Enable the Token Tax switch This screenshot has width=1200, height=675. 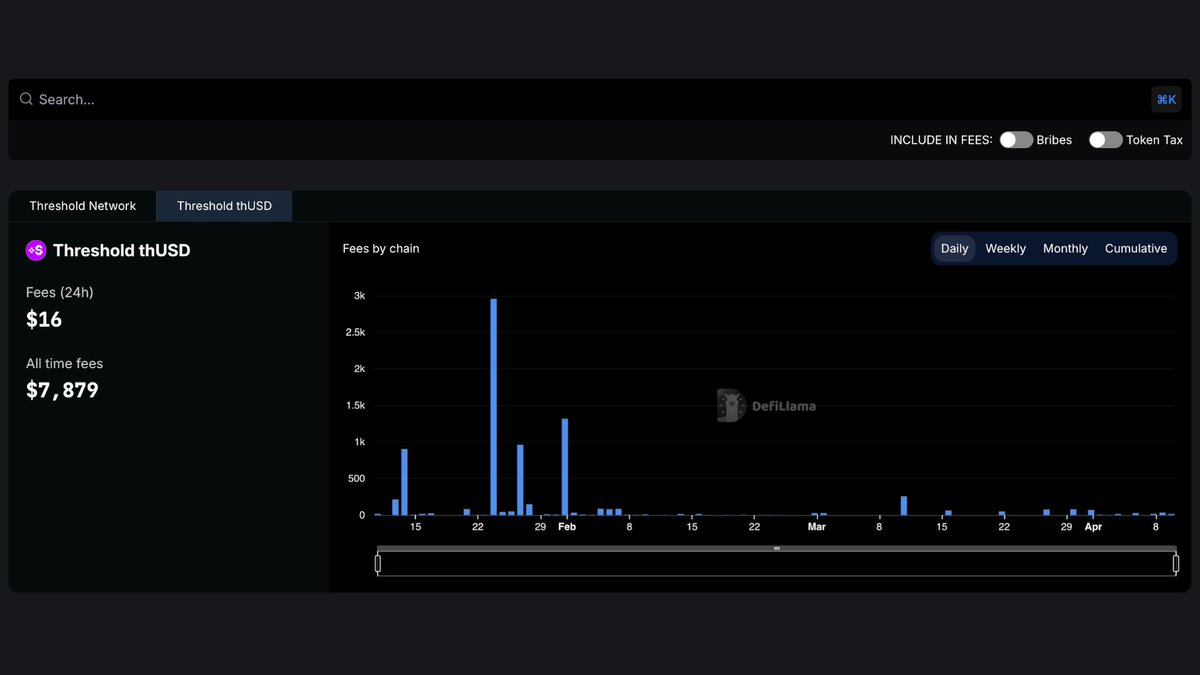(x=1105, y=140)
